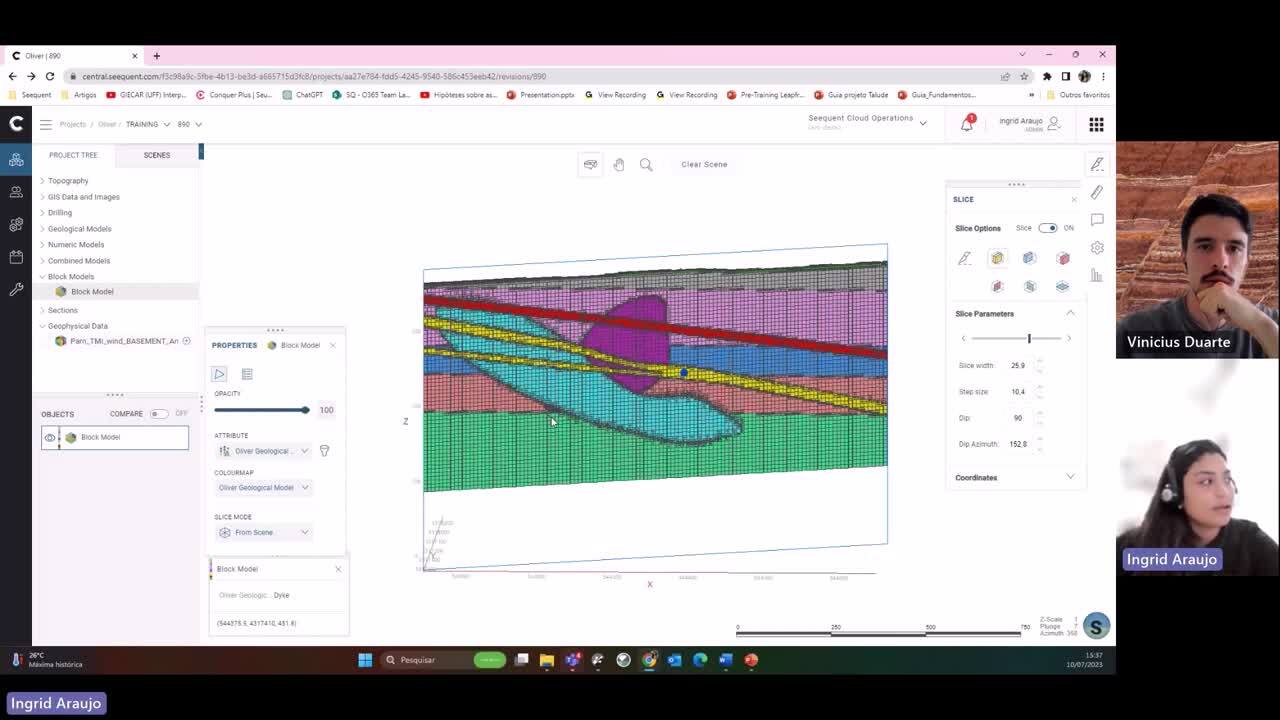Step slice backward with left arrow
Viewport: 1280px width, 720px height.
pyautogui.click(x=963, y=338)
